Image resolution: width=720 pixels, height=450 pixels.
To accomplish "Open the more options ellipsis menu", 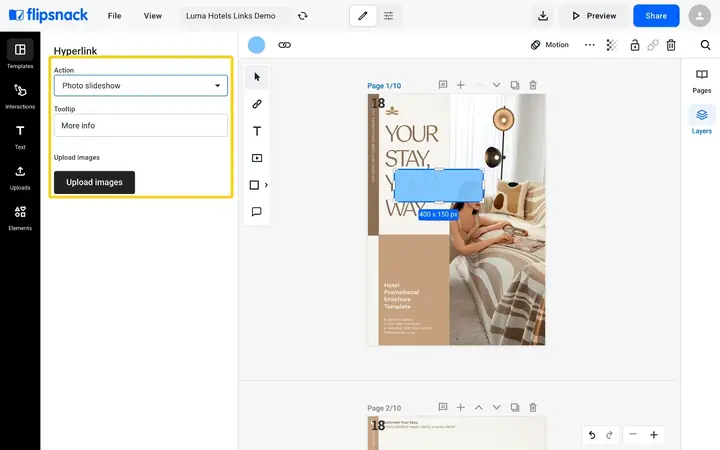I will click(590, 45).
